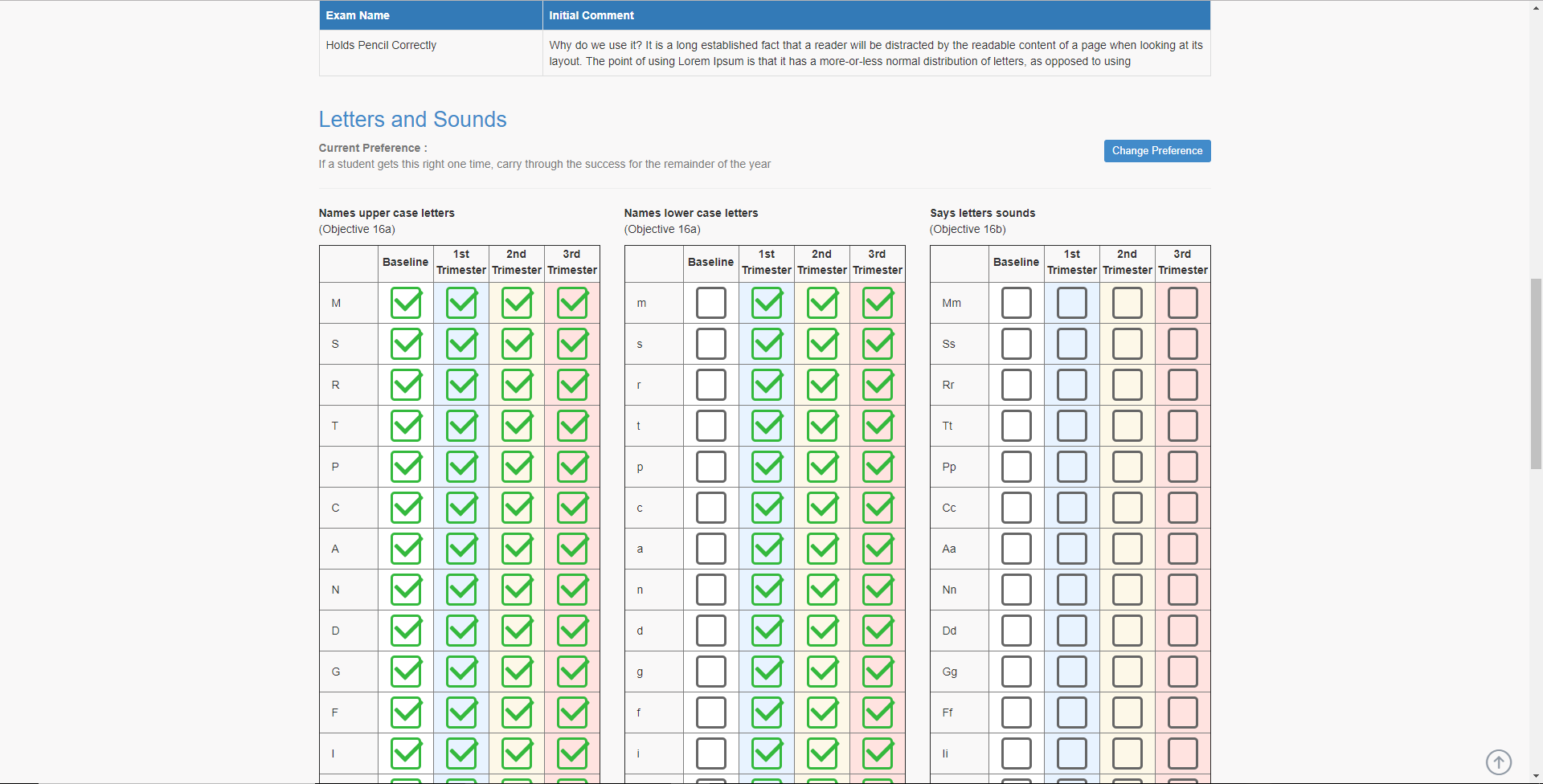
Task: Check Mm 1st Trimester sound checkbox
Action: (x=1071, y=303)
